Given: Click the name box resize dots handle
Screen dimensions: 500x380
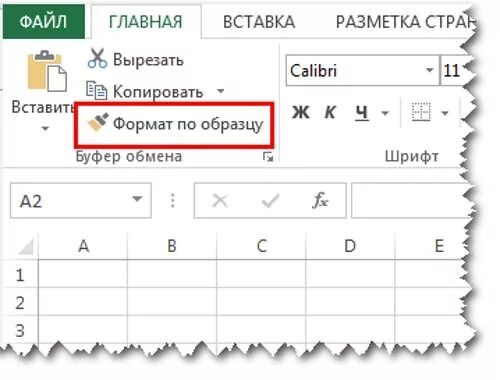Looking at the screenshot, I should coord(173,200).
